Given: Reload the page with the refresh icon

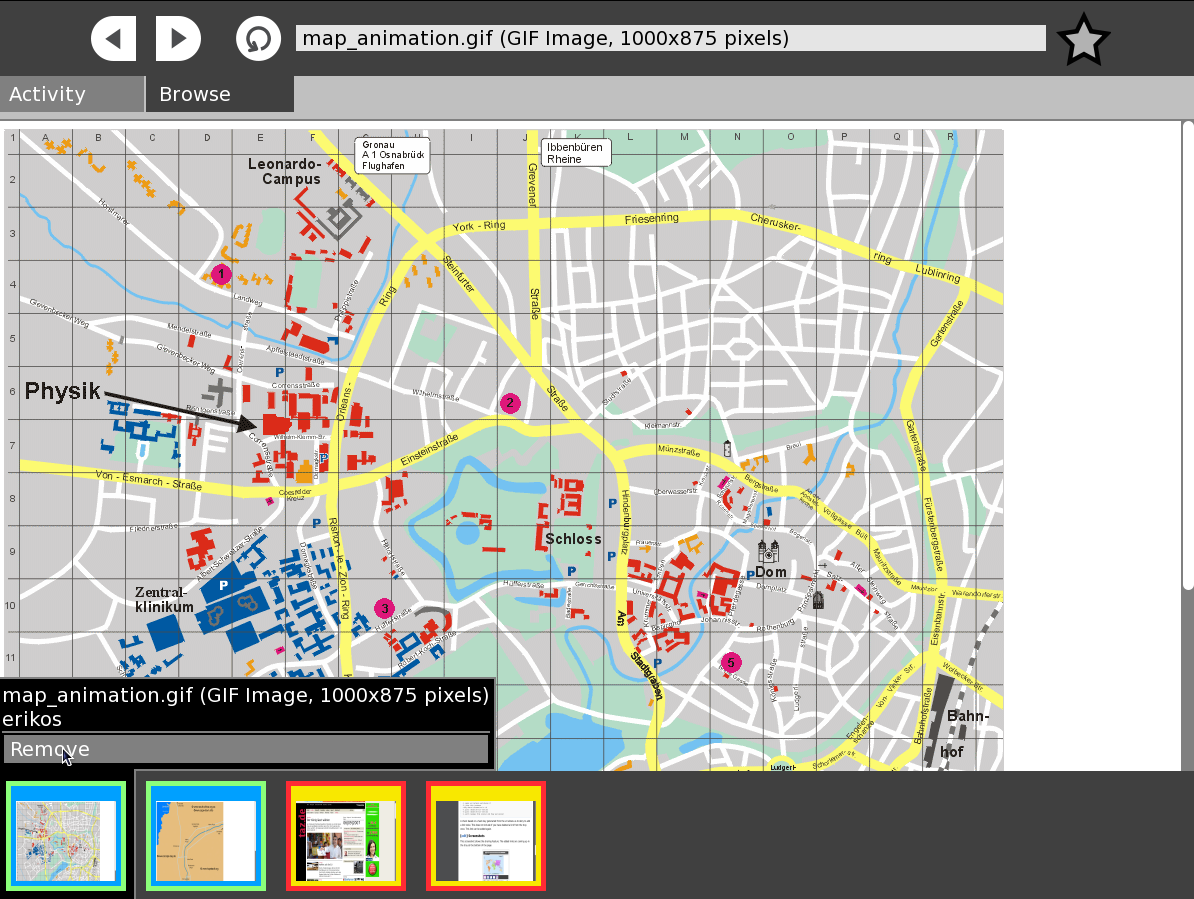Looking at the screenshot, I should click(258, 39).
